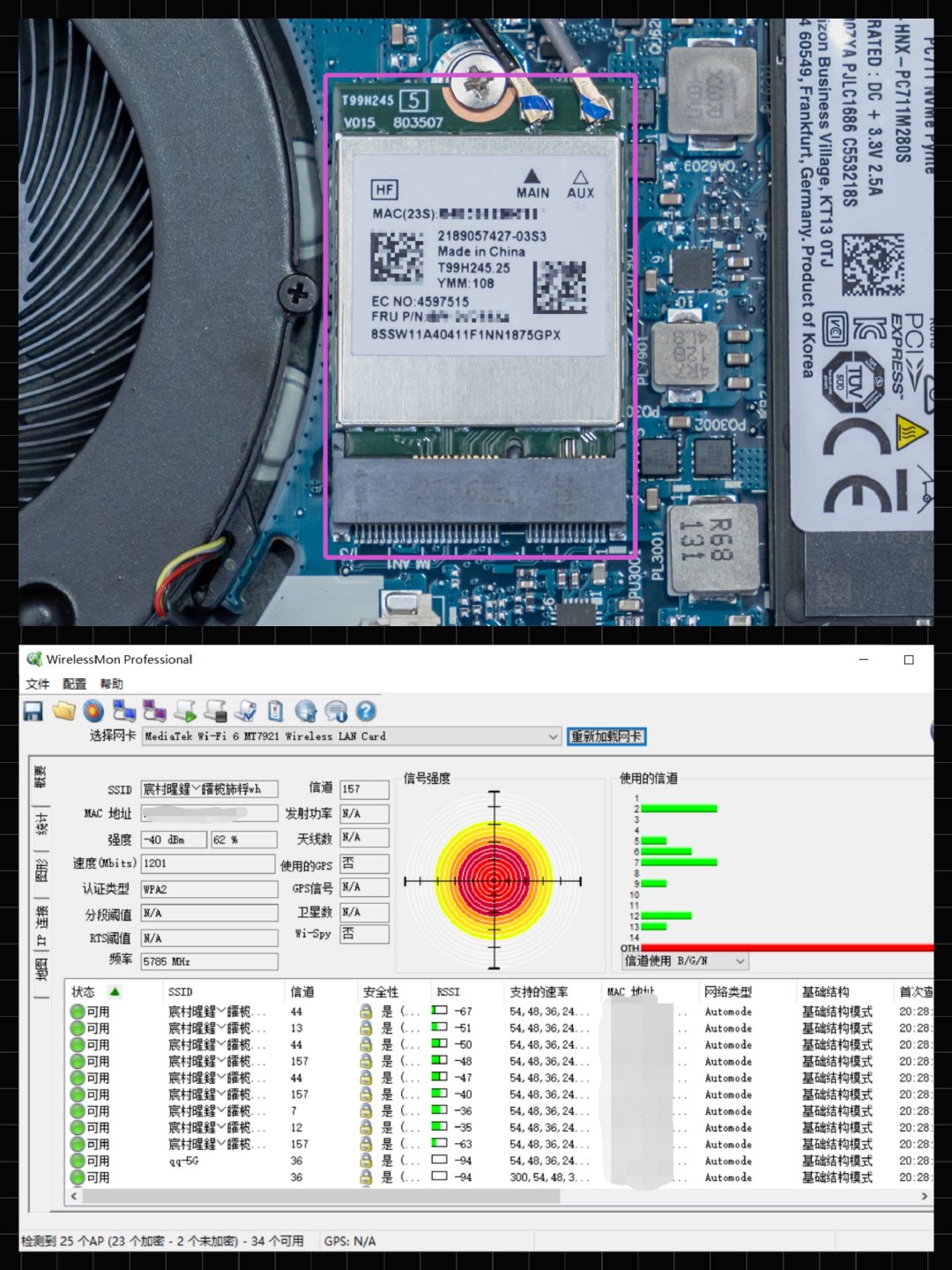
Task: Click the checkmark report toolbar icon
Action: pos(246,712)
